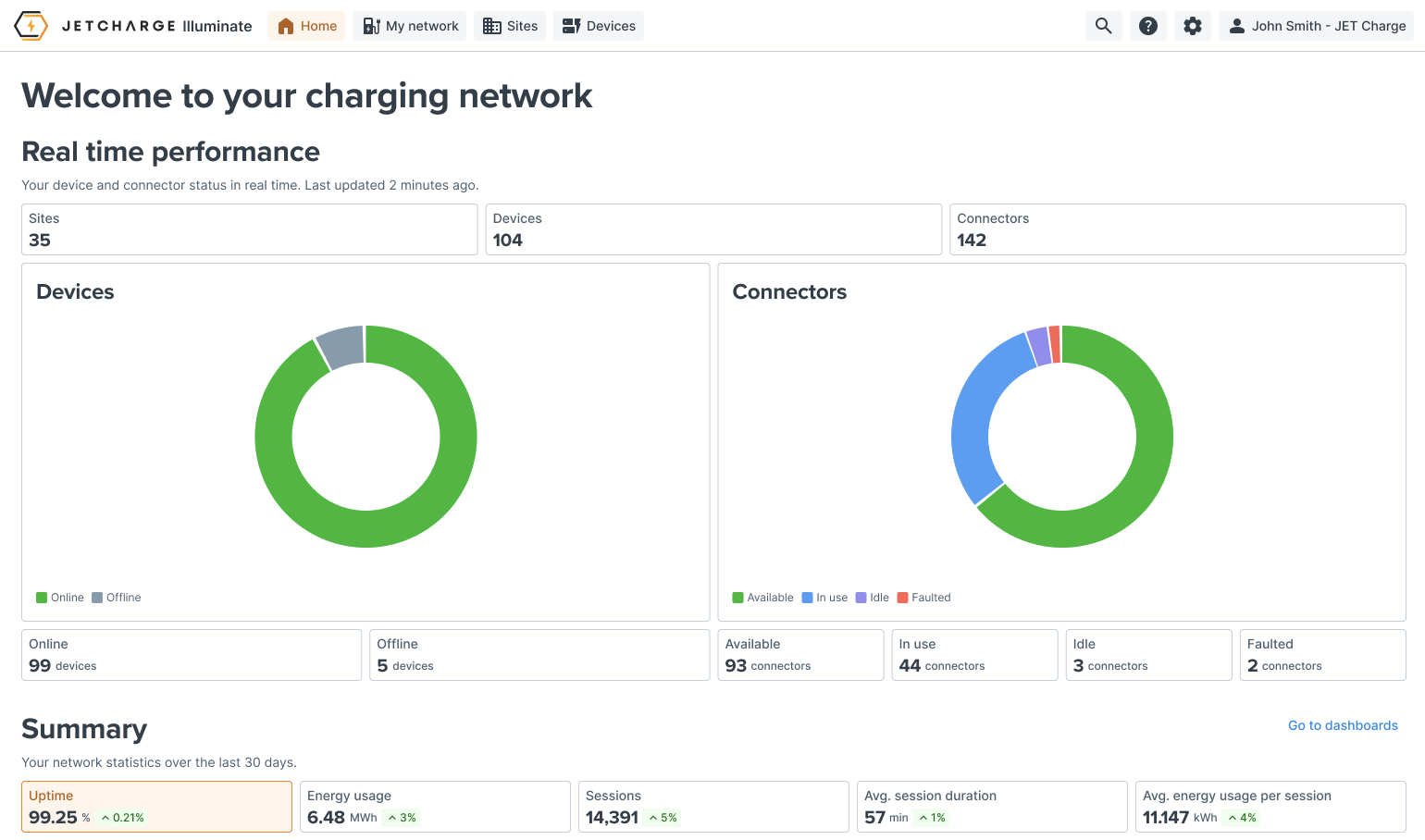Viewport: 1425px width, 840px height.
Task: Click the user profile avatar icon
Action: click(x=1236, y=26)
